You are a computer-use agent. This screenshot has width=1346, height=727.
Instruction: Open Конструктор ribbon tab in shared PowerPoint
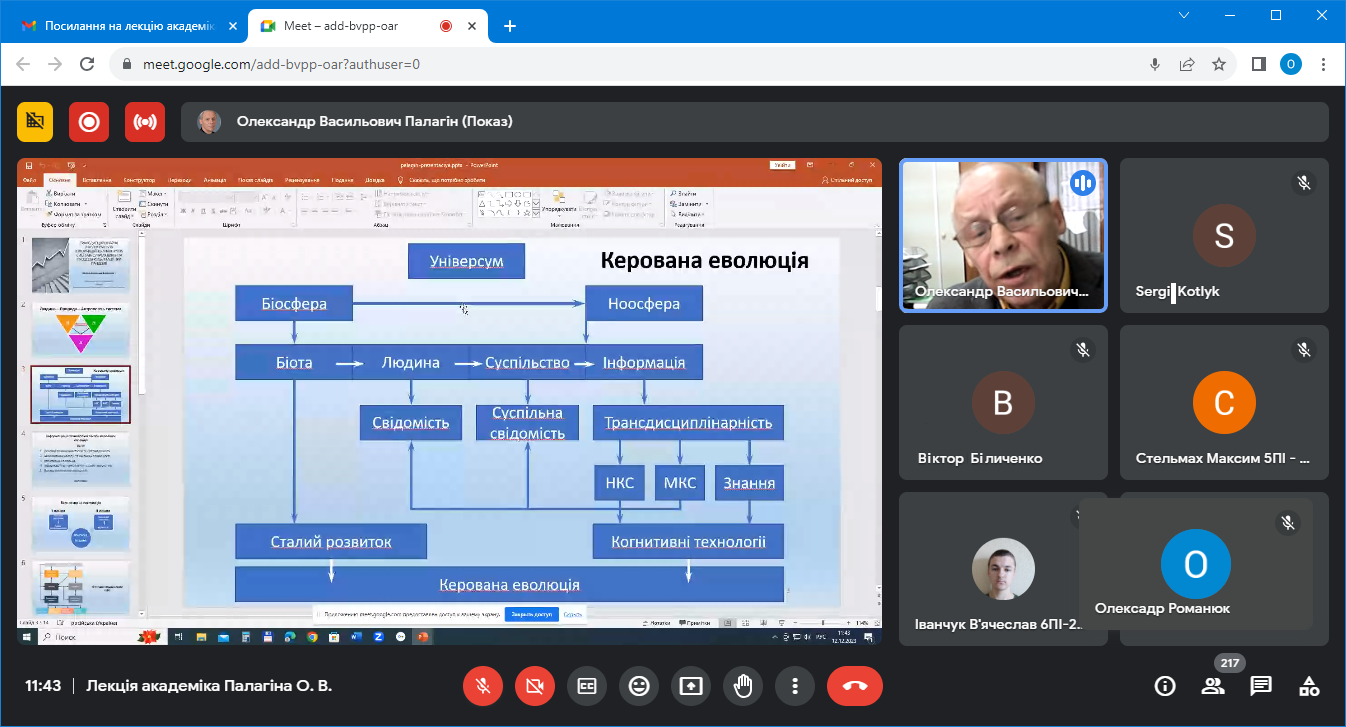(x=139, y=180)
